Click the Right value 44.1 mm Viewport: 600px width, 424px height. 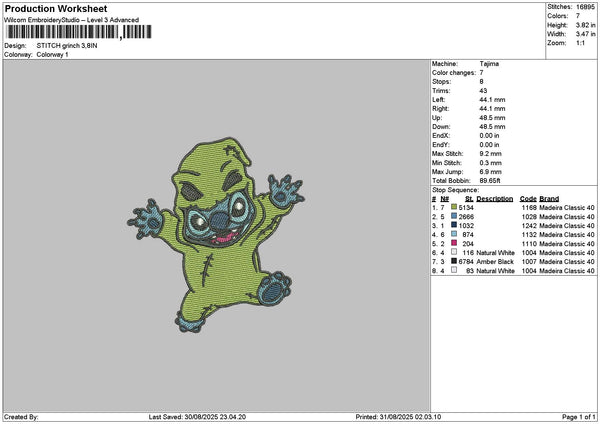(492, 109)
